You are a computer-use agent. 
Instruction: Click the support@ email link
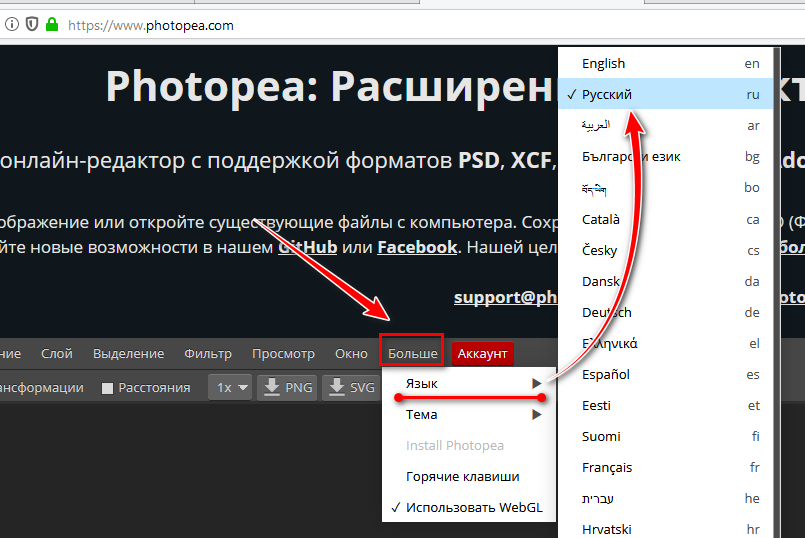pyautogui.click(x=506, y=297)
